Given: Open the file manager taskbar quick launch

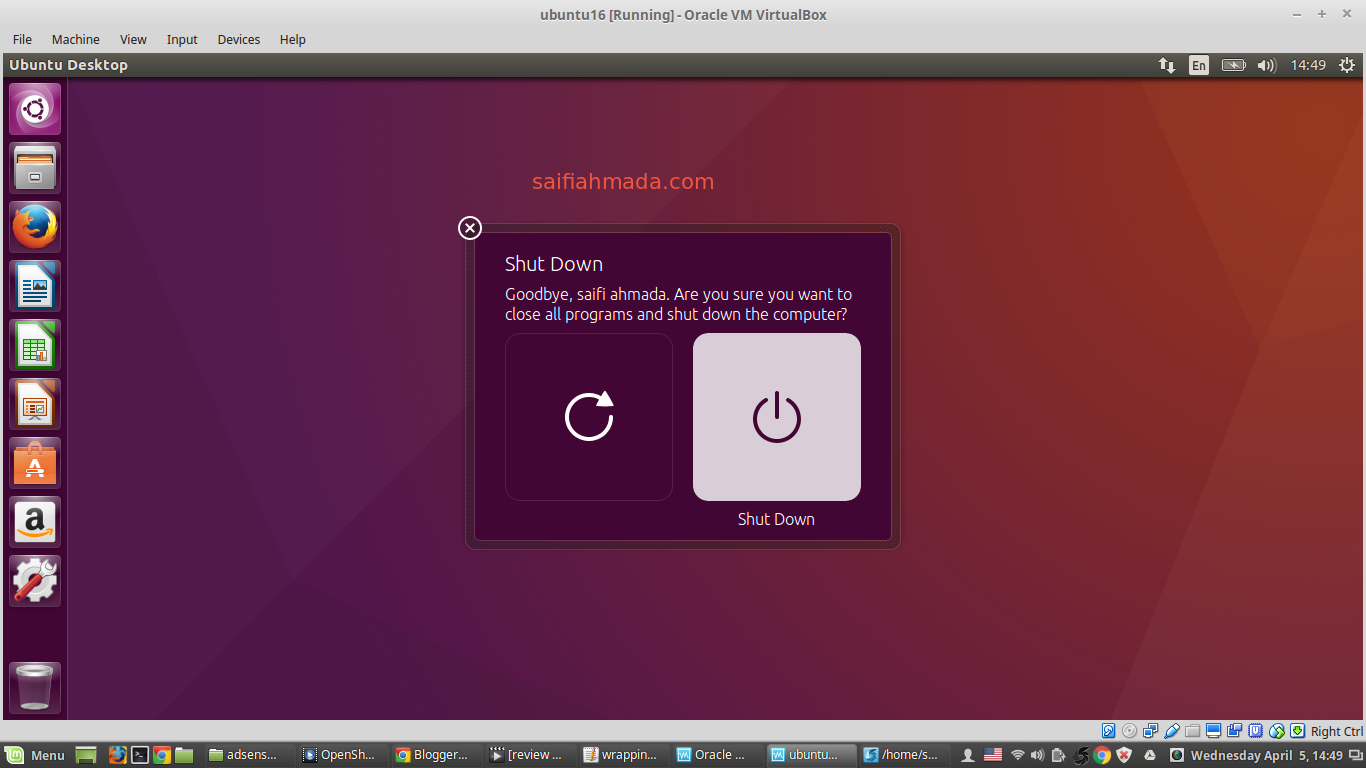Looking at the screenshot, I should [x=184, y=755].
